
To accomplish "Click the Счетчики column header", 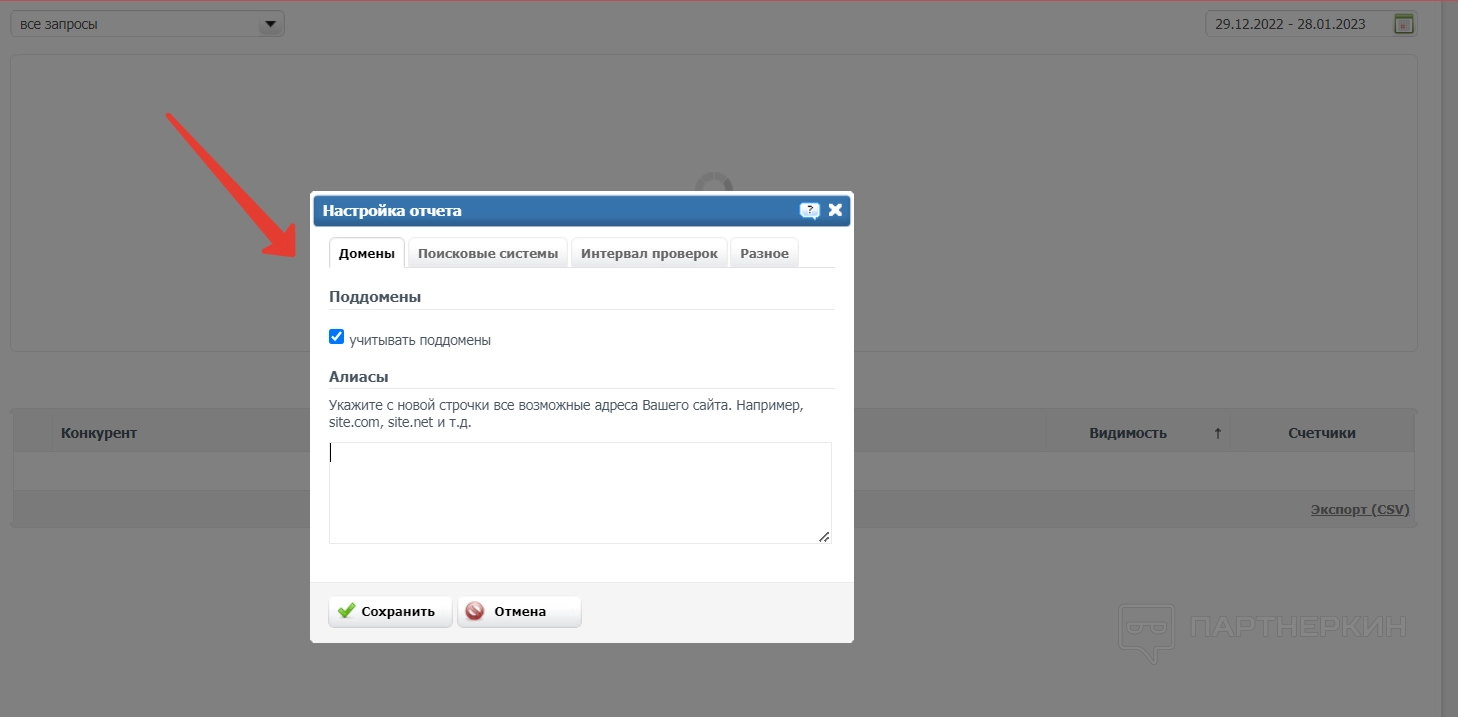I will [1322, 433].
